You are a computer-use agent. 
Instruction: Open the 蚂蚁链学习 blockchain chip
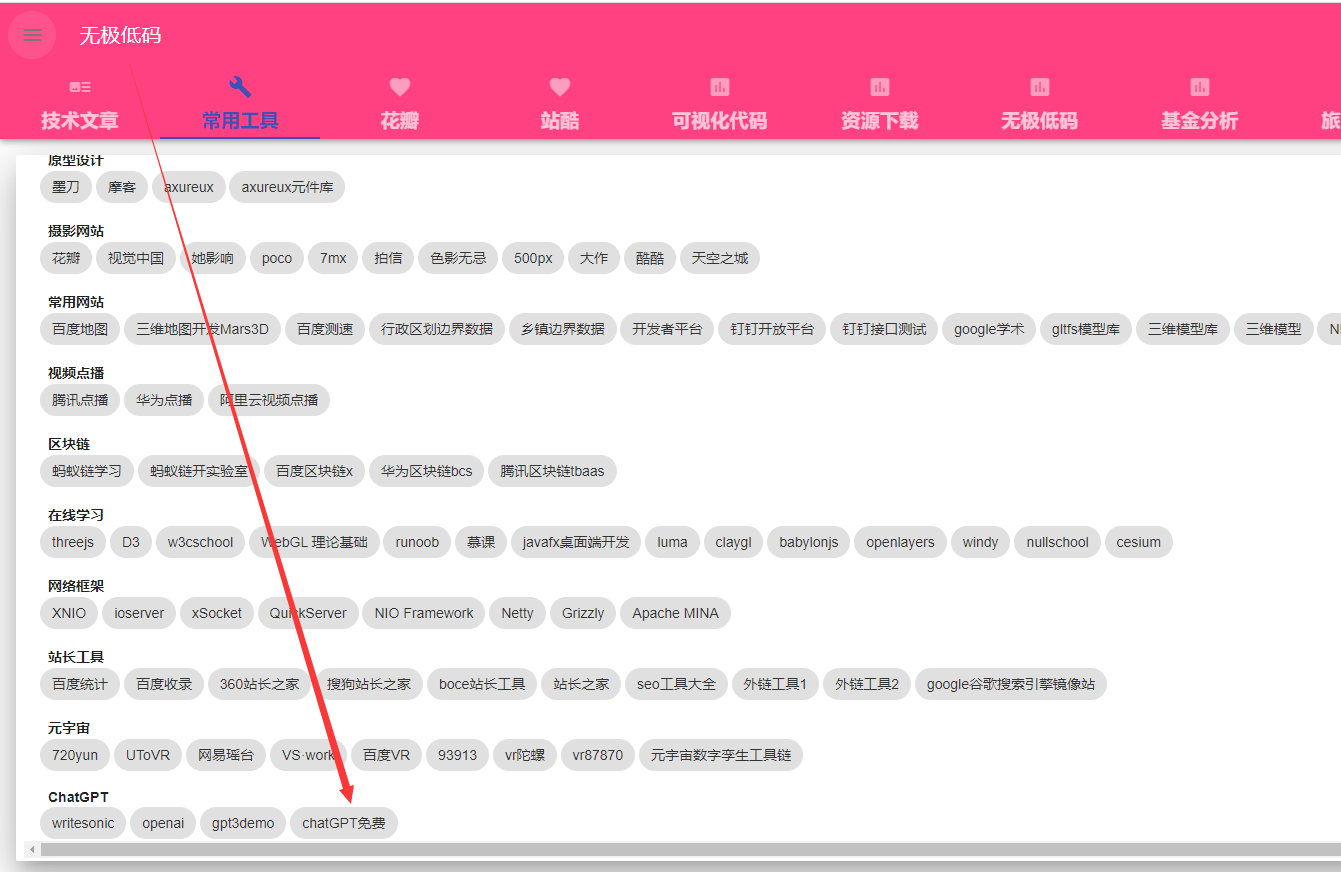click(x=87, y=471)
